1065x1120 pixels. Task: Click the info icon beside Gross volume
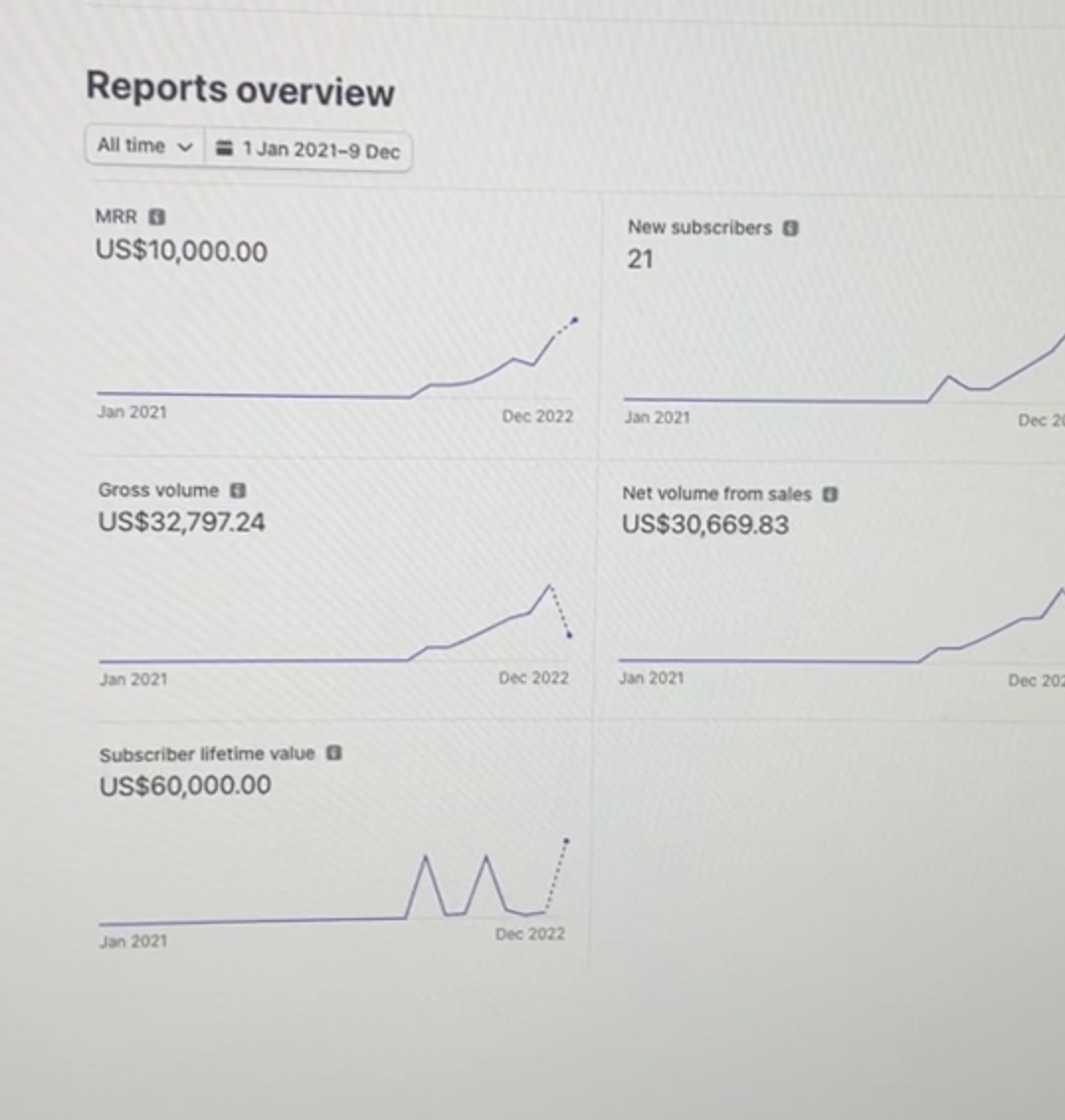pyautogui.click(x=238, y=490)
